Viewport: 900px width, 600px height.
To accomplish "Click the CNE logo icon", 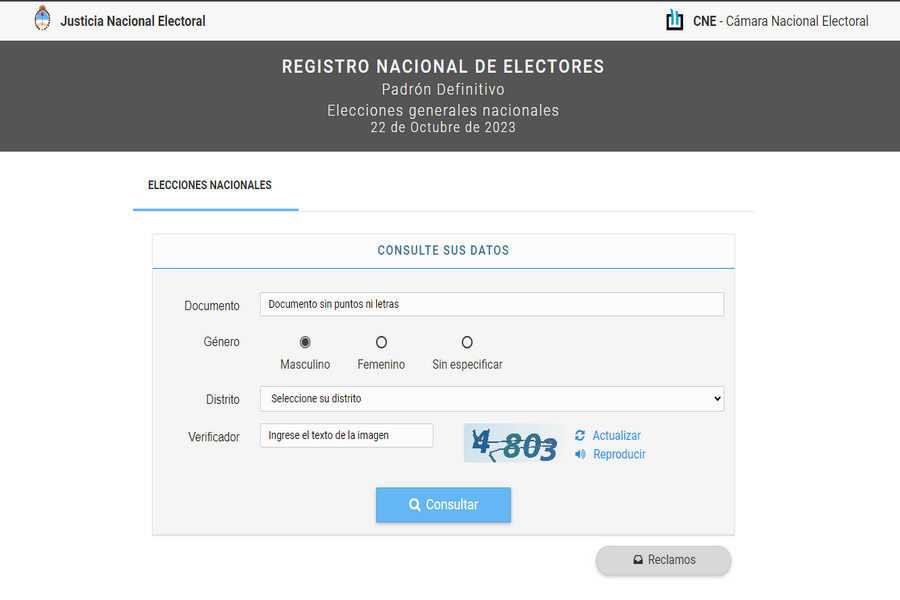I will pos(675,20).
